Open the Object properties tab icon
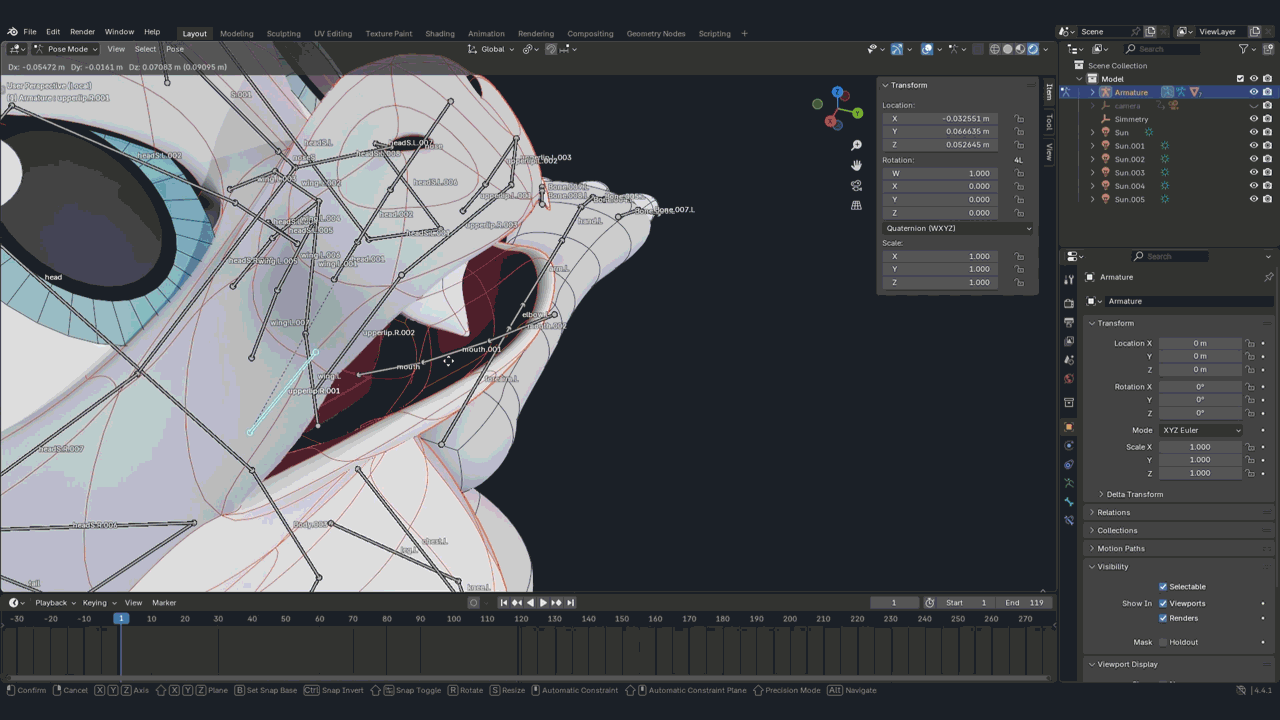This screenshot has height=720, width=1280. [1069, 427]
